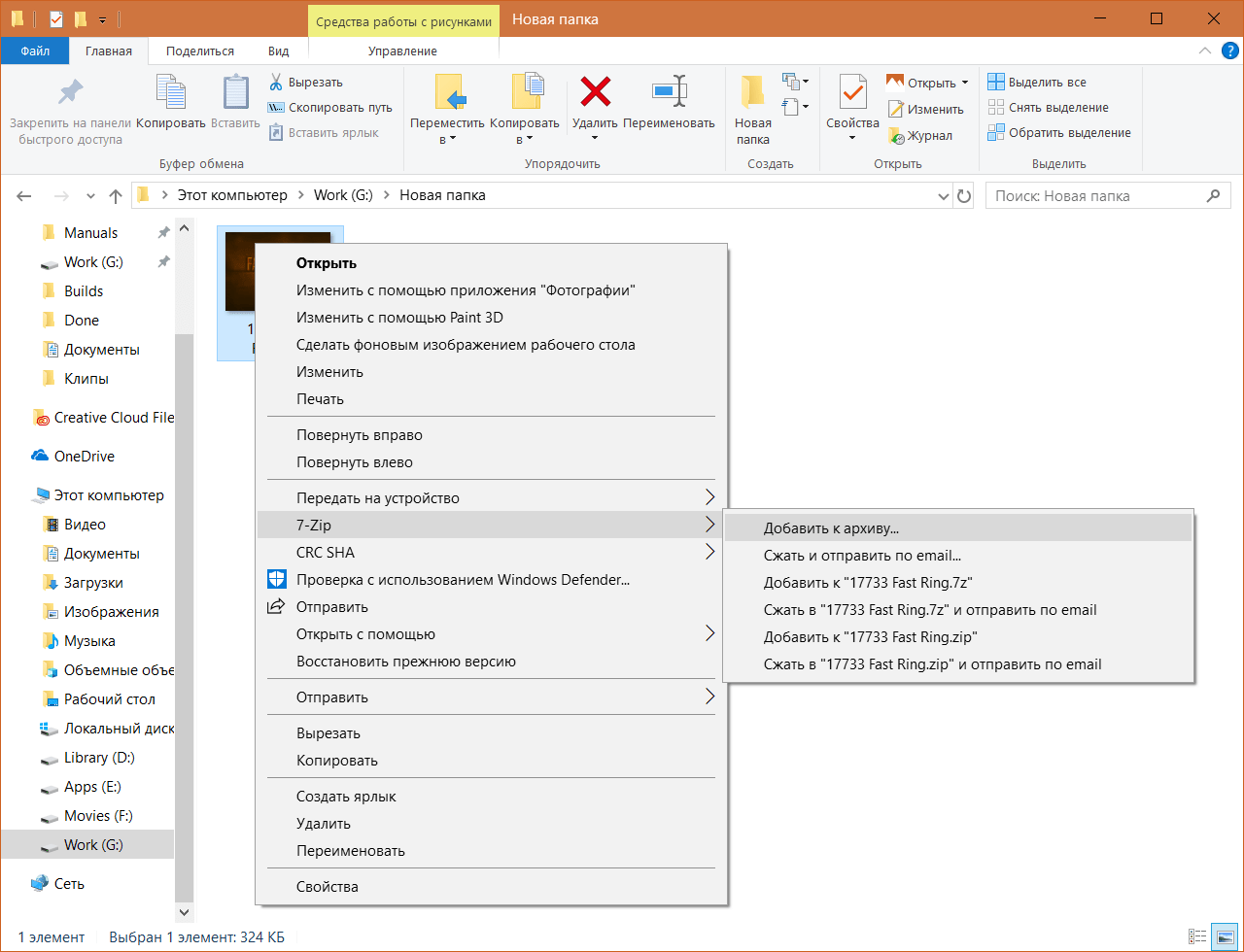Image resolution: width=1244 pixels, height=952 pixels.
Task: Switch to the Вид tab
Action: (x=279, y=51)
